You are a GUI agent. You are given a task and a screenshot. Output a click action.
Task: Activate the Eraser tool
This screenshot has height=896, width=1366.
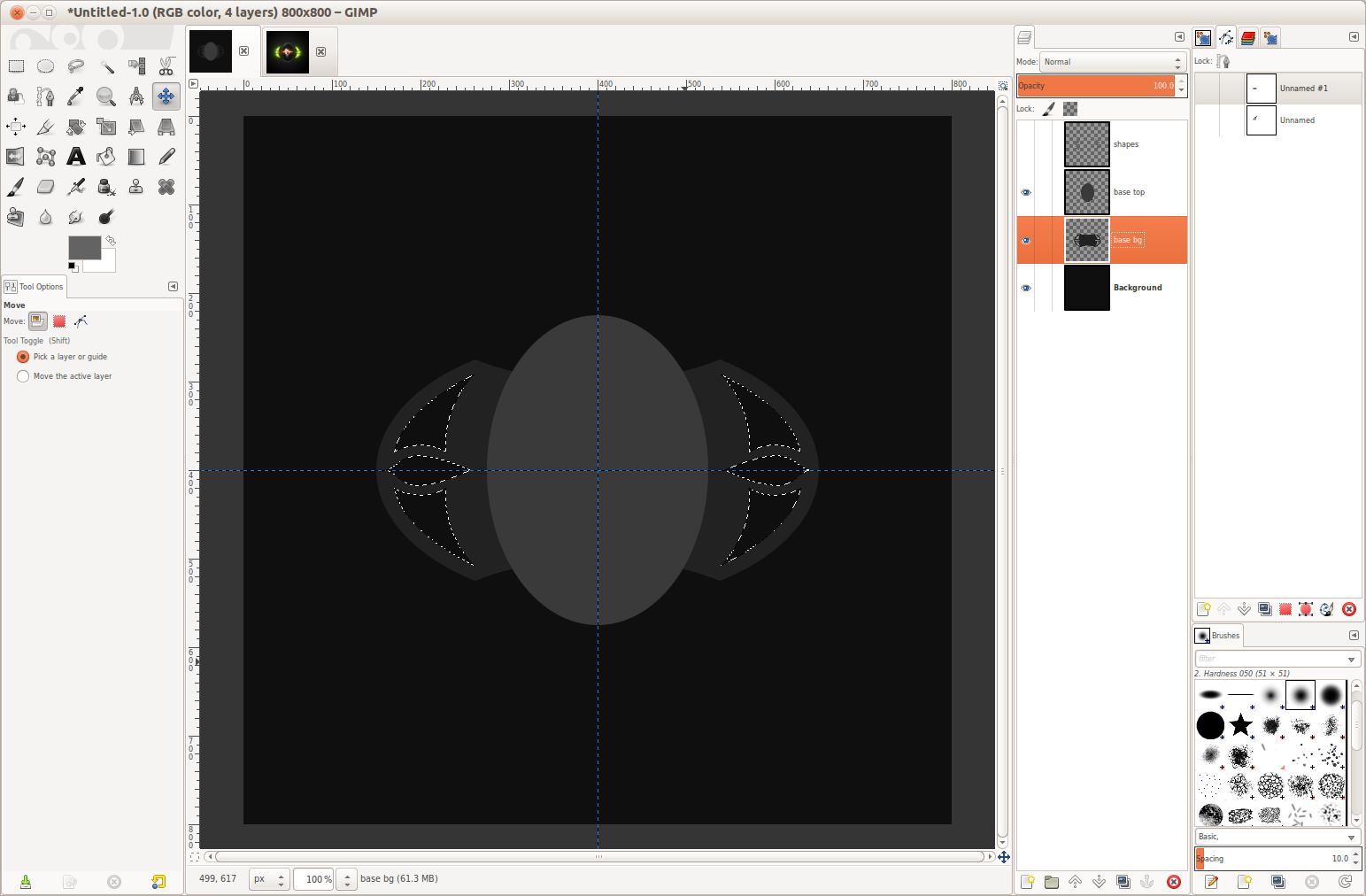pyautogui.click(x=45, y=186)
